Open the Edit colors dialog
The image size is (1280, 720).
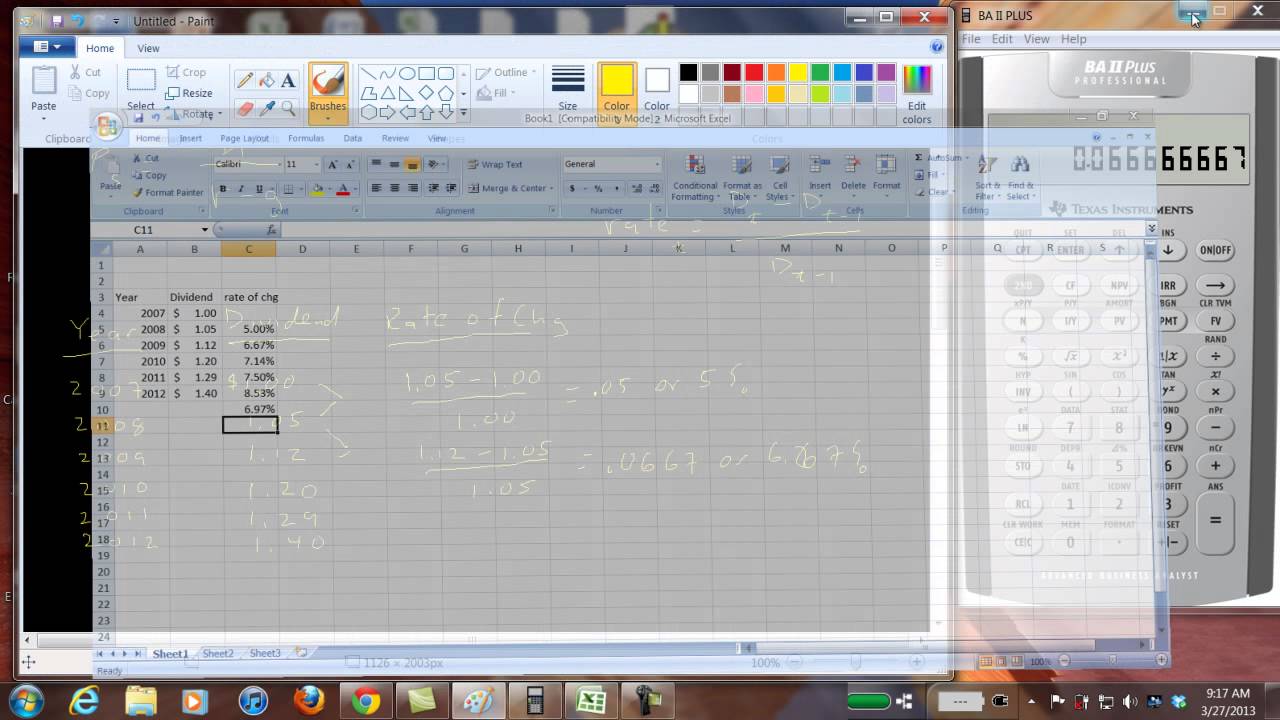tap(916, 94)
